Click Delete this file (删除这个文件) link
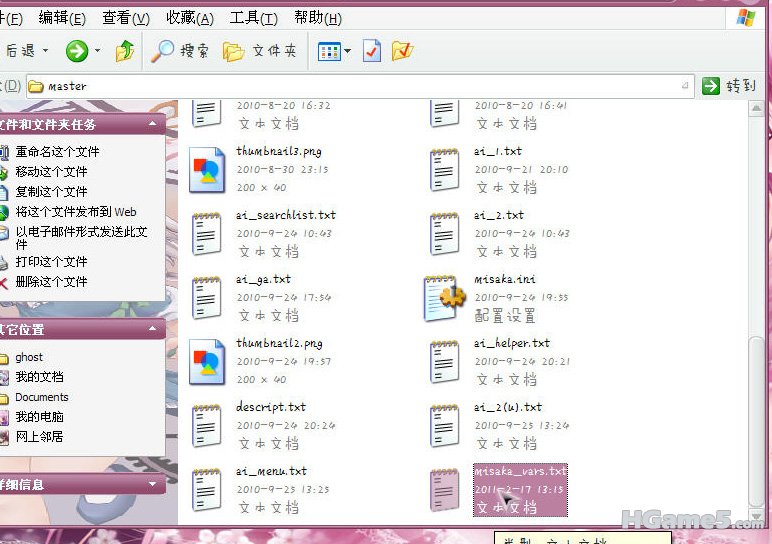The image size is (772, 544). tap(51, 282)
